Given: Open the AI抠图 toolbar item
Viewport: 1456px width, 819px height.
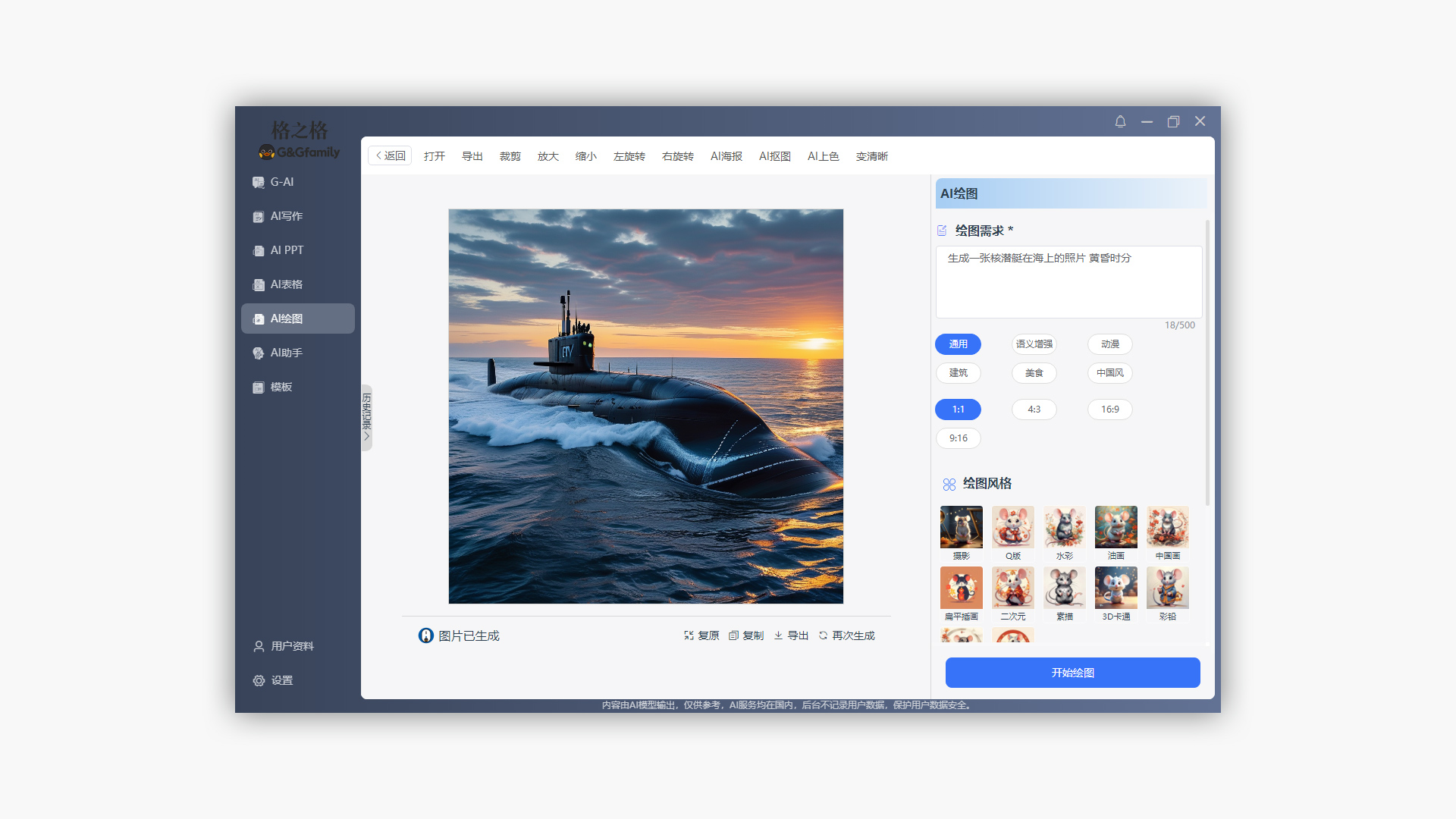Looking at the screenshot, I should pos(774,156).
